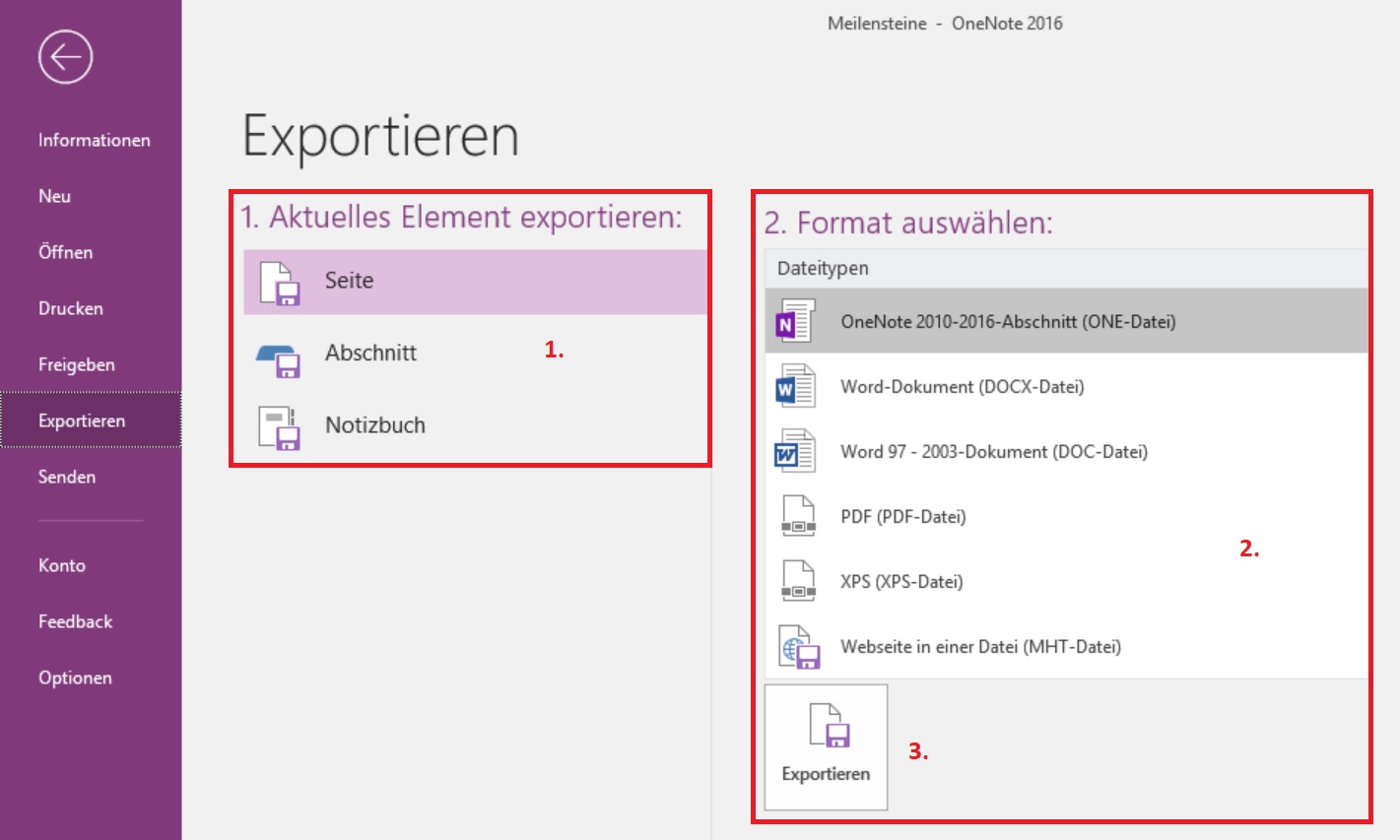The image size is (1400, 840).
Task: Click the Notizbuch notebook icon
Action: [x=279, y=427]
